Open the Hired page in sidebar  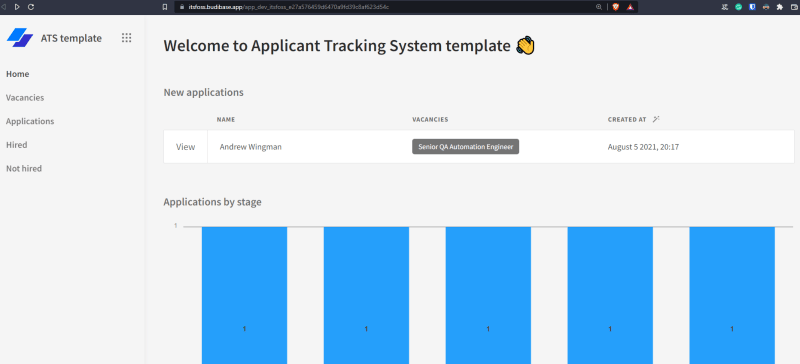[x=16, y=145]
